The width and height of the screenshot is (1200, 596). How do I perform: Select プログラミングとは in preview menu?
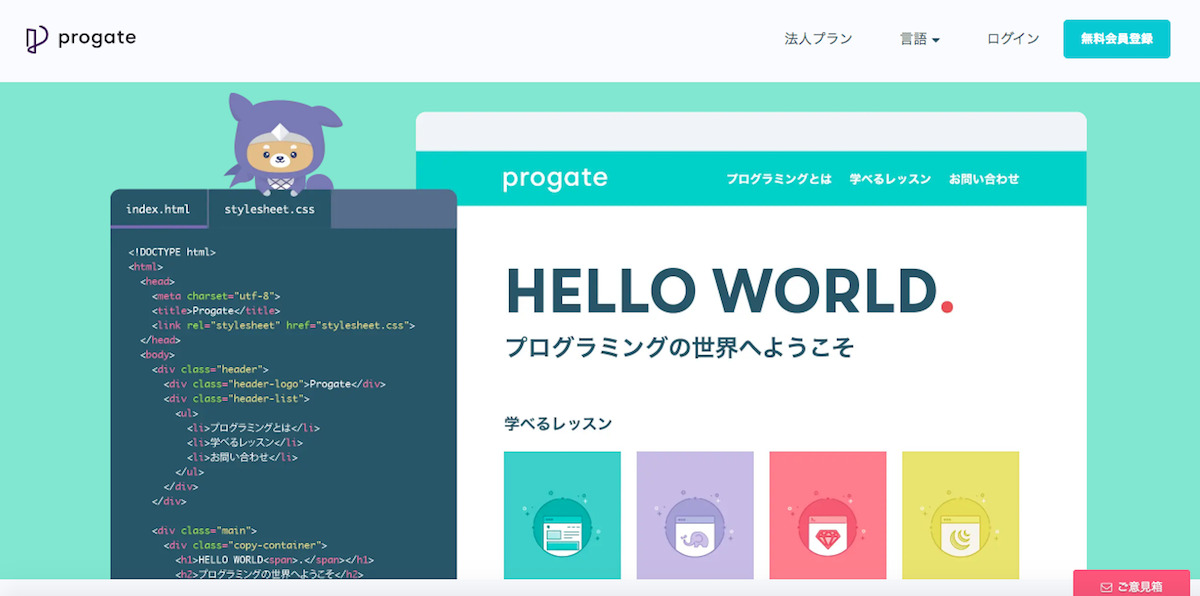tap(779, 179)
